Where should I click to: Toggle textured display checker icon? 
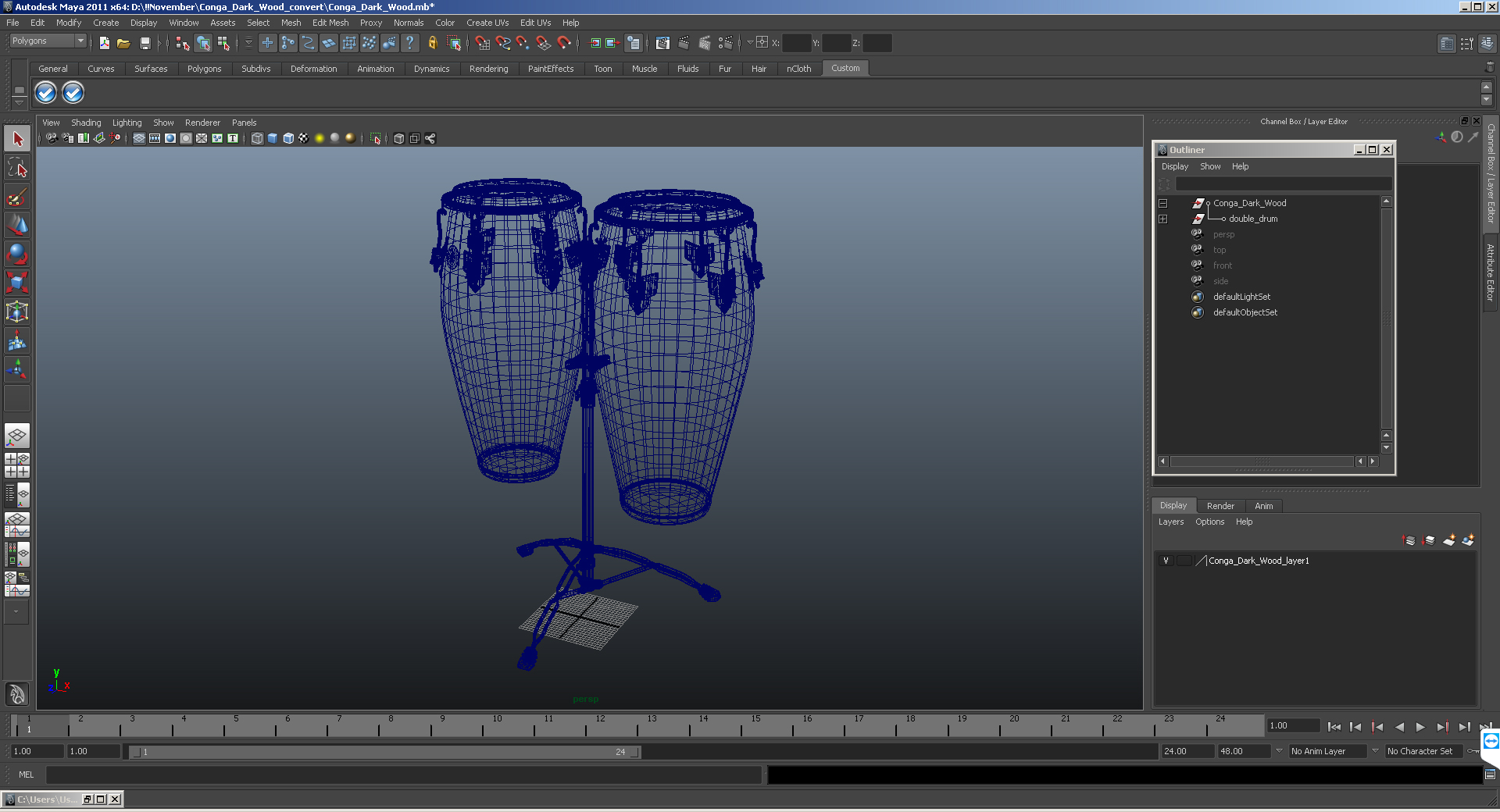pyautogui.click(x=304, y=138)
